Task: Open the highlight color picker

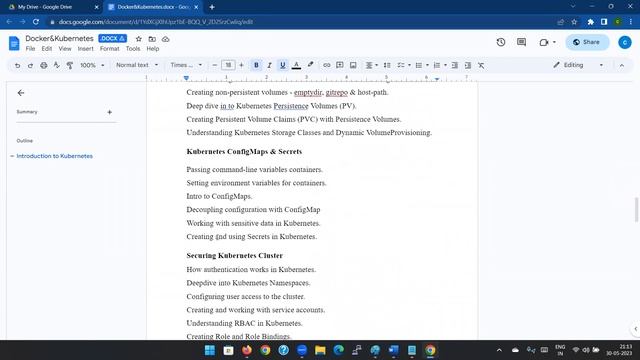Action: coord(310,65)
